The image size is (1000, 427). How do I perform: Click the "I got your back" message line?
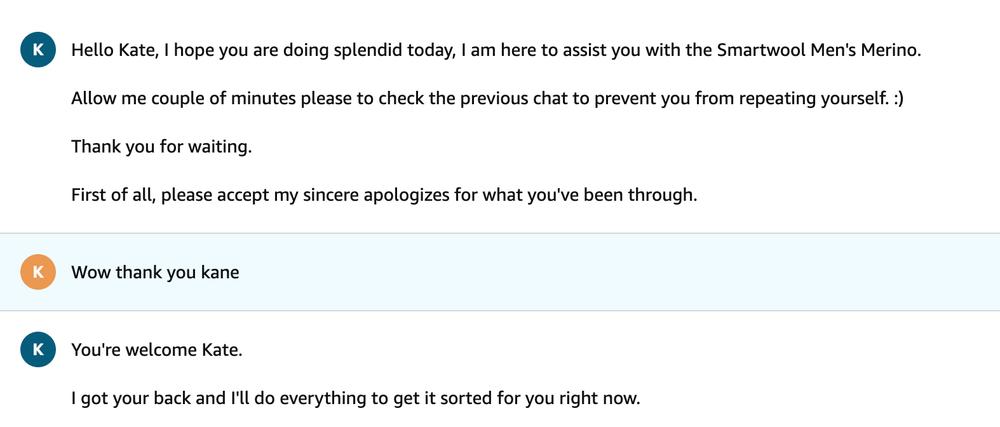pyautogui.click(x=355, y=398)
